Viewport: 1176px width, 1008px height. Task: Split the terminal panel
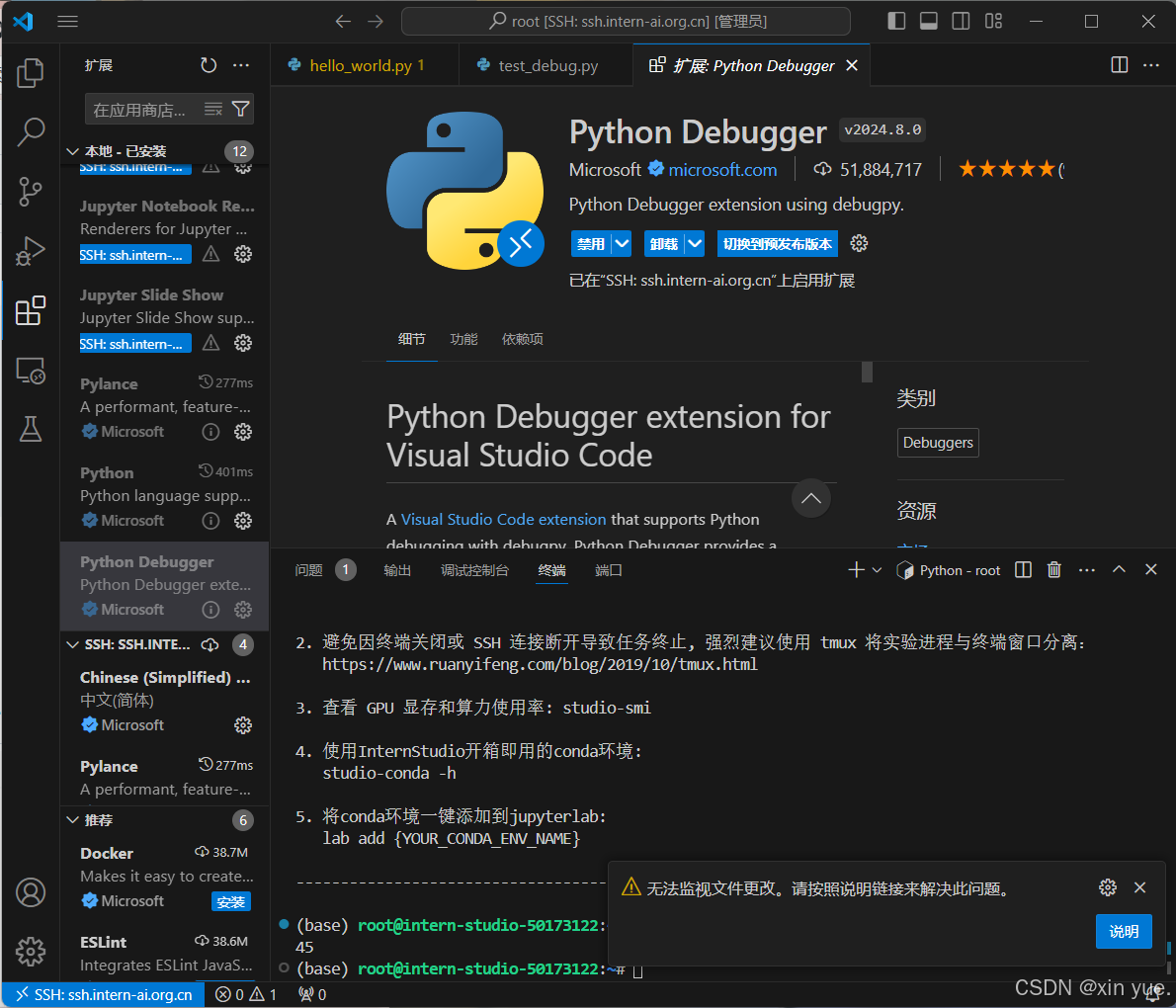point(1022,569)
